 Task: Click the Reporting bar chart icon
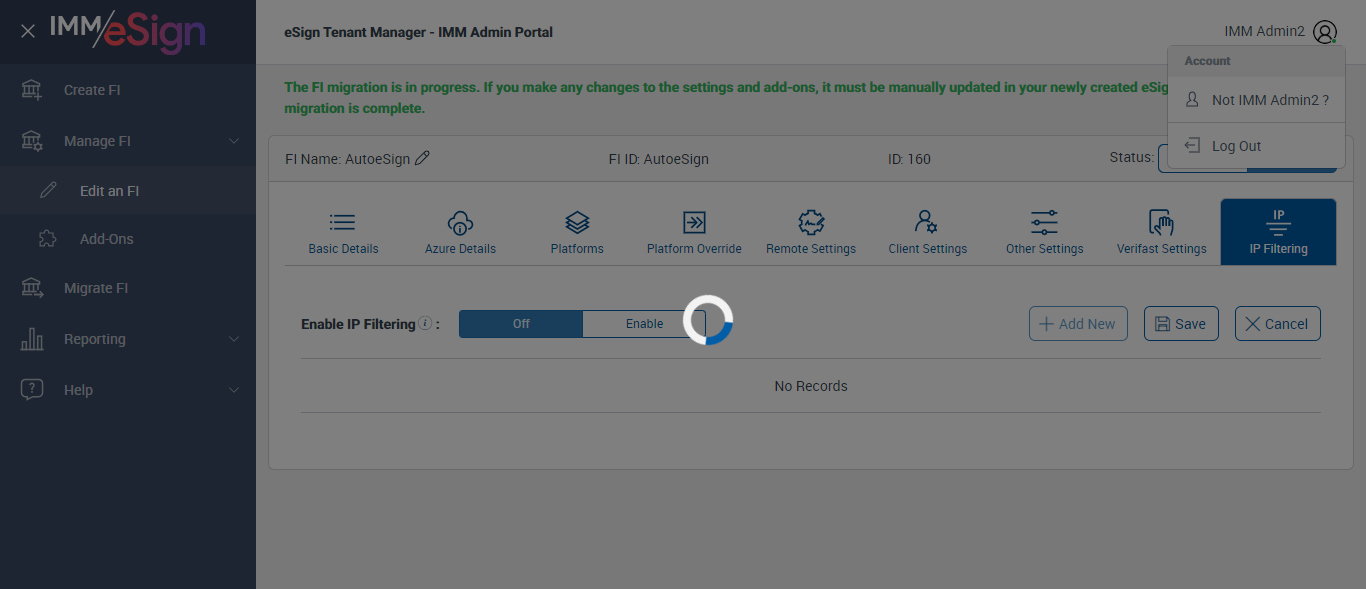pos(32,339)
